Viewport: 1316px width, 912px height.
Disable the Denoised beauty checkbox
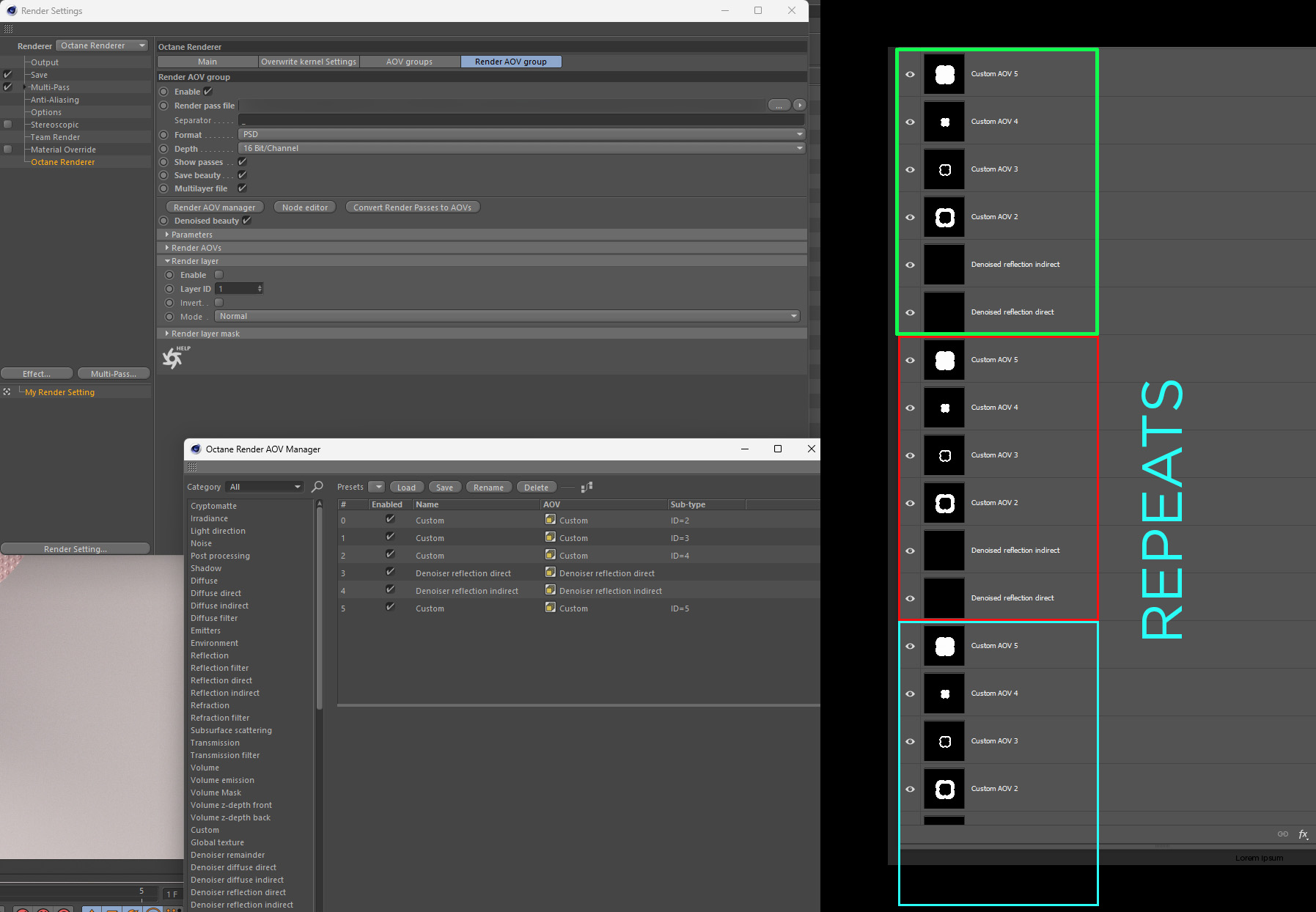coord(247,221)
